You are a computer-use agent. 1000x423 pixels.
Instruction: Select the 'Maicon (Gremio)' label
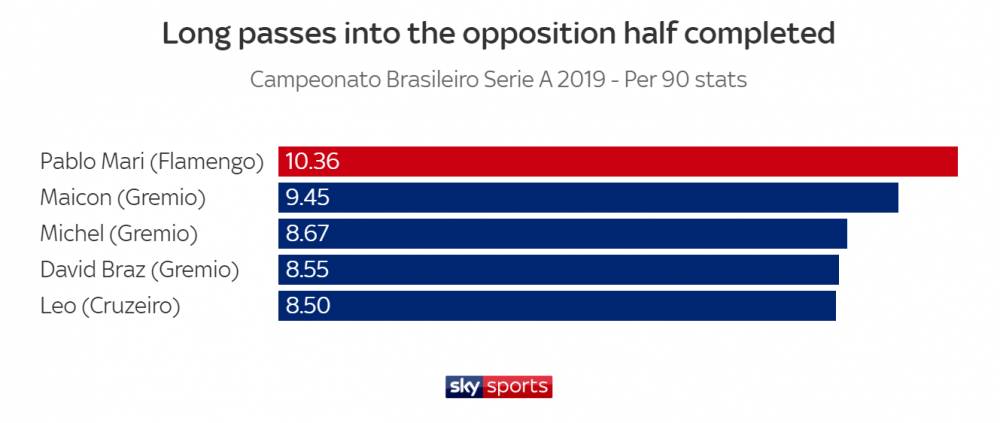(122, 197)
